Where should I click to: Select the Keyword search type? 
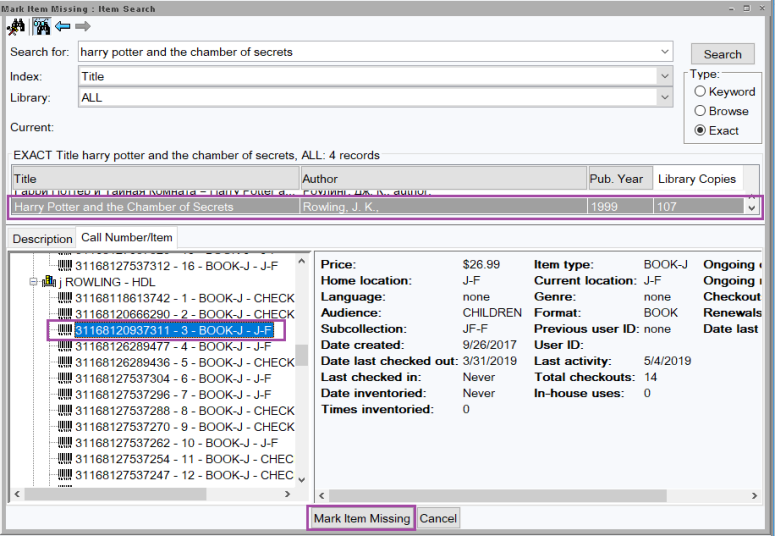[701, 92]
